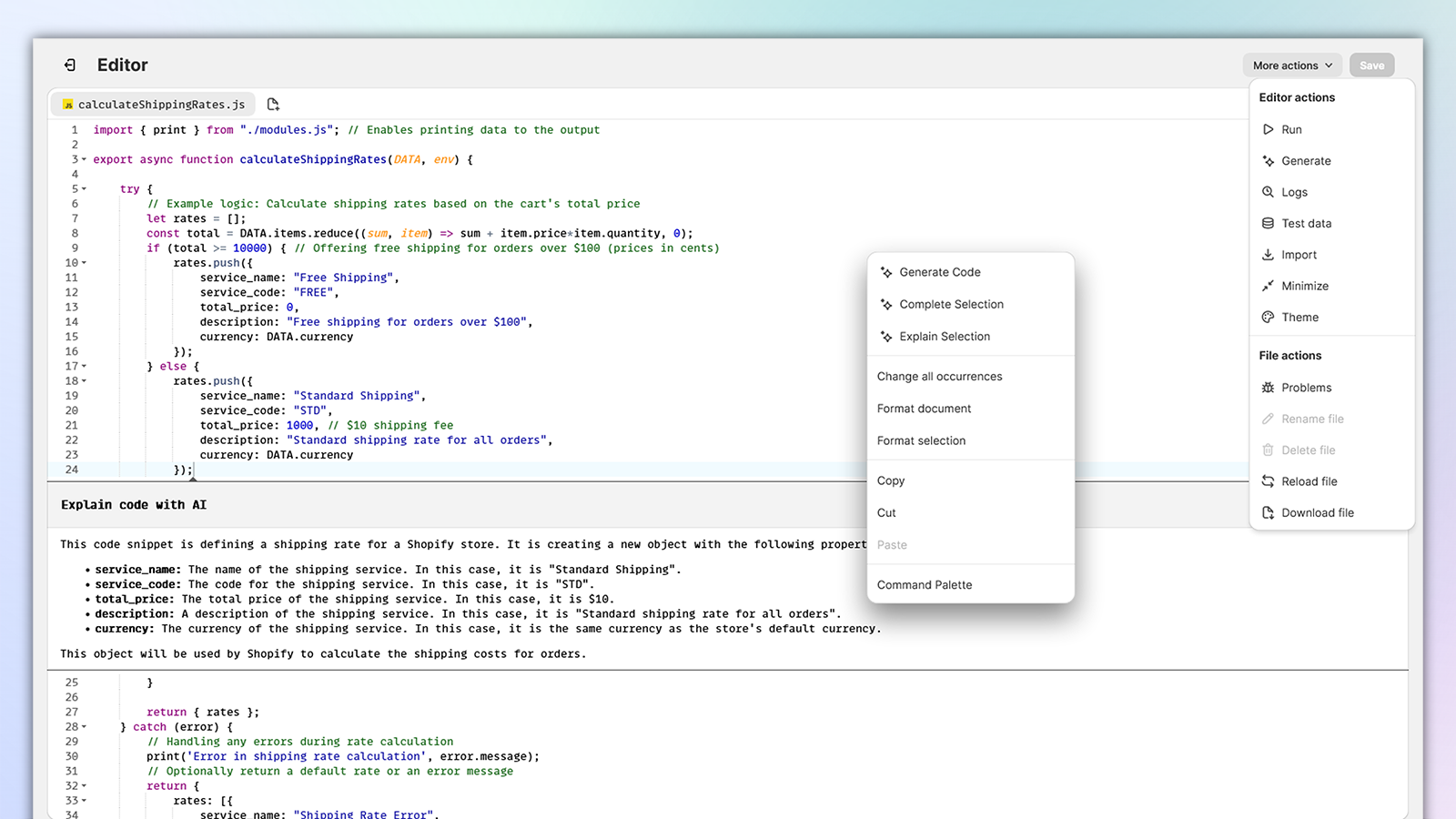Viewport: 1456px width, 819px height.
Task: Collapse the catch block fold on line 28
Action: [x=85, y=727]
